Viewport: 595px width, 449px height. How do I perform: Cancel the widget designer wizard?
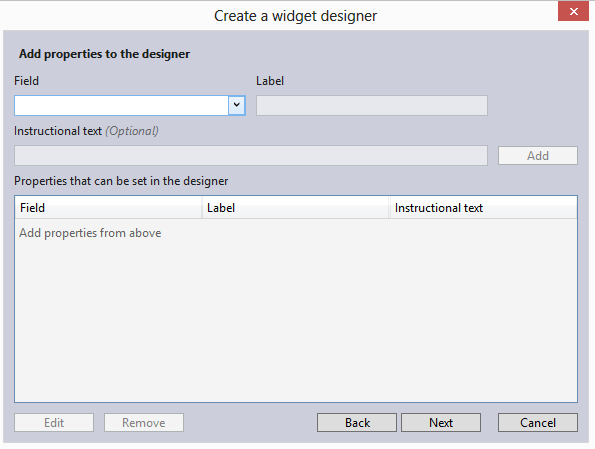coord(538,422)
